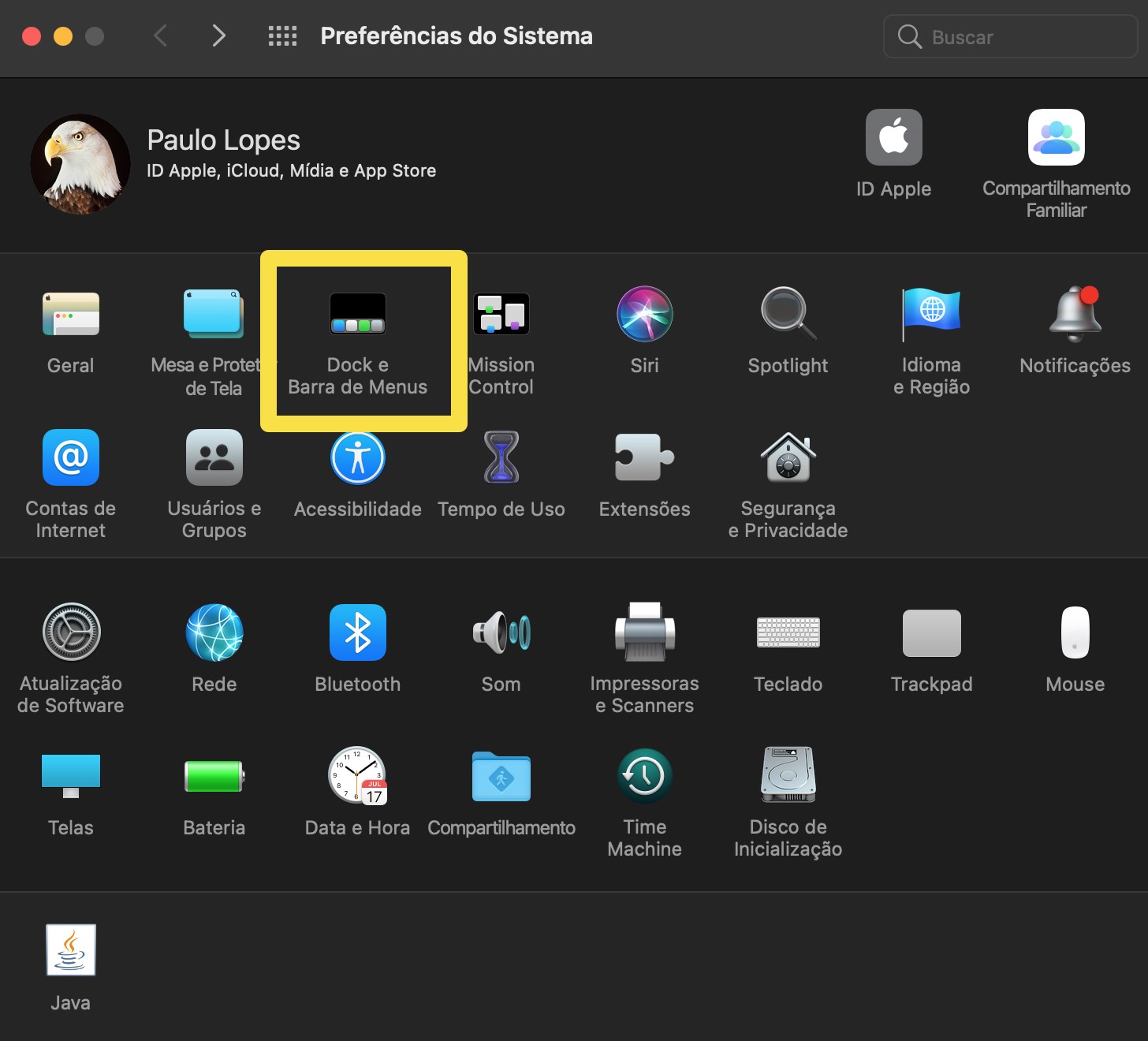
Task: Open Acessibilidade settings
Action: (357, 458)
